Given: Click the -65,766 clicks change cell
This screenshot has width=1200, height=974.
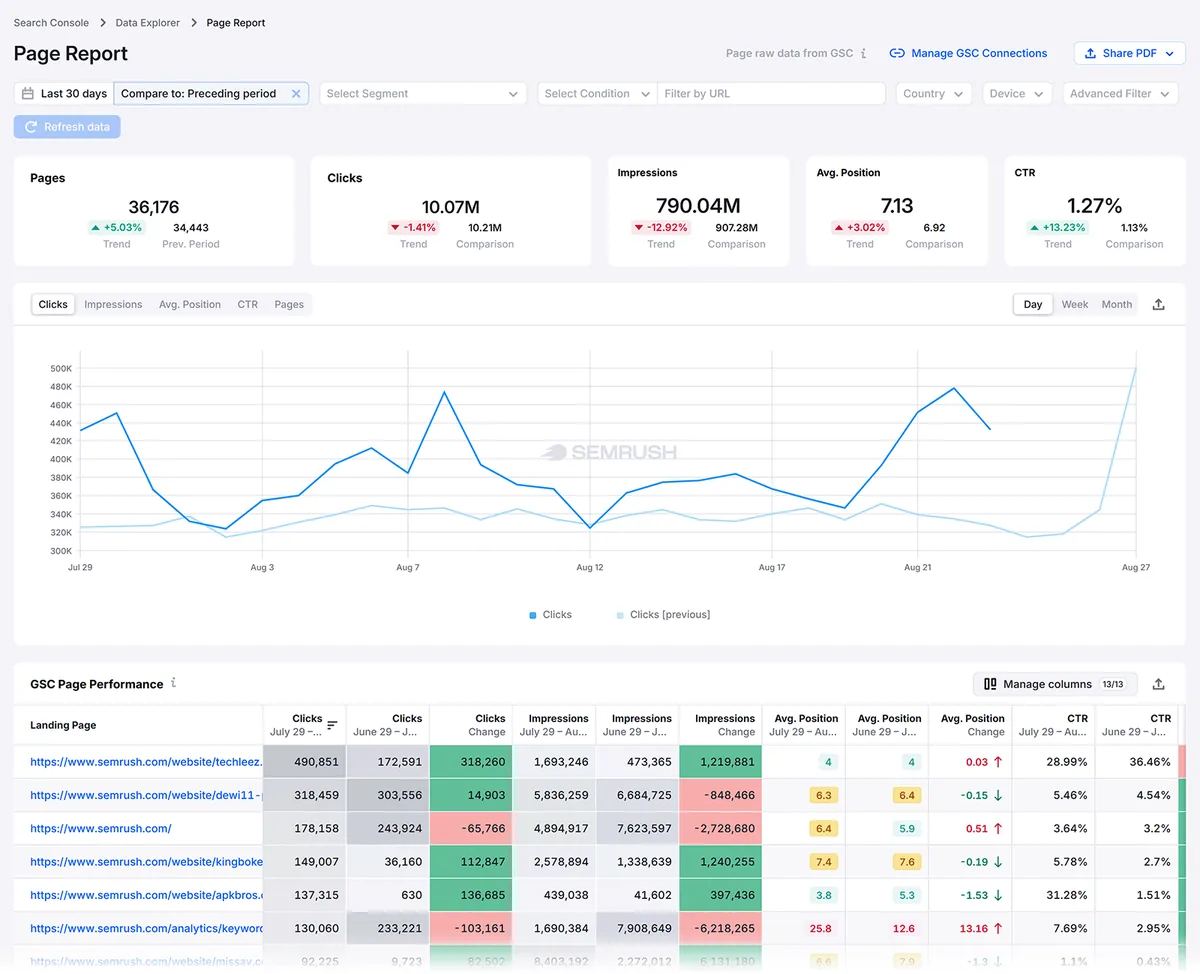Looking at the screenshot, I should pyautogui.click(x=471, y=829).
